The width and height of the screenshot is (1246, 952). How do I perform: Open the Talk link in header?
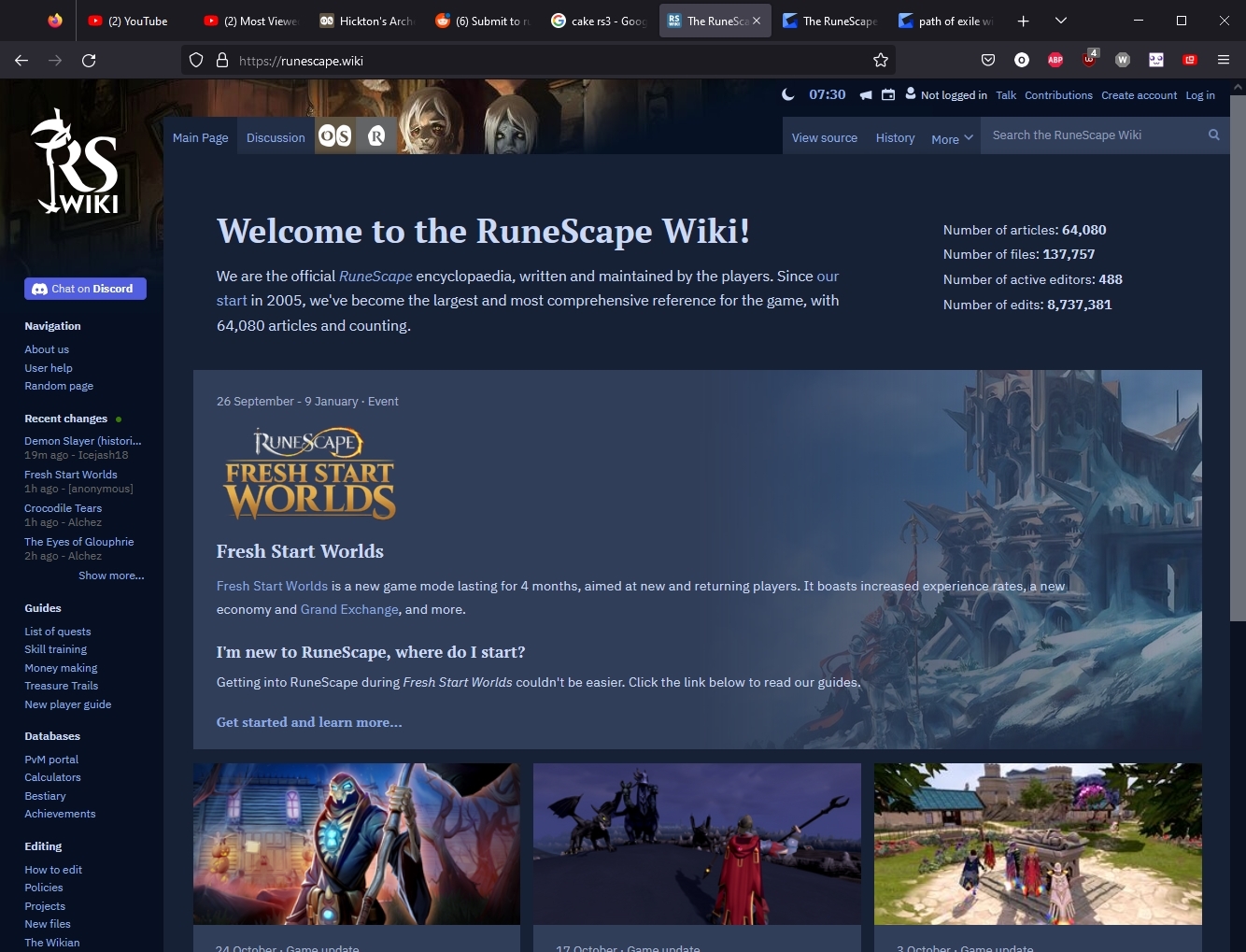coord(1006,95)
